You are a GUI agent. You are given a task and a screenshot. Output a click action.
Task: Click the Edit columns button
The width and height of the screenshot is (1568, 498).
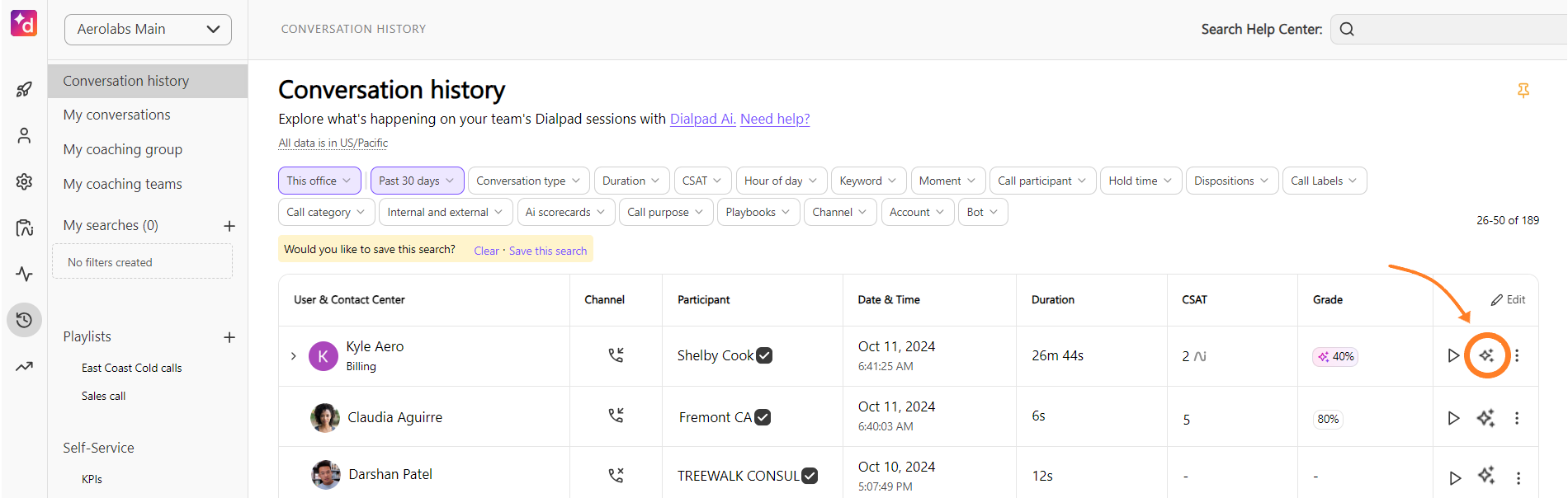(x=1509, y=299)
